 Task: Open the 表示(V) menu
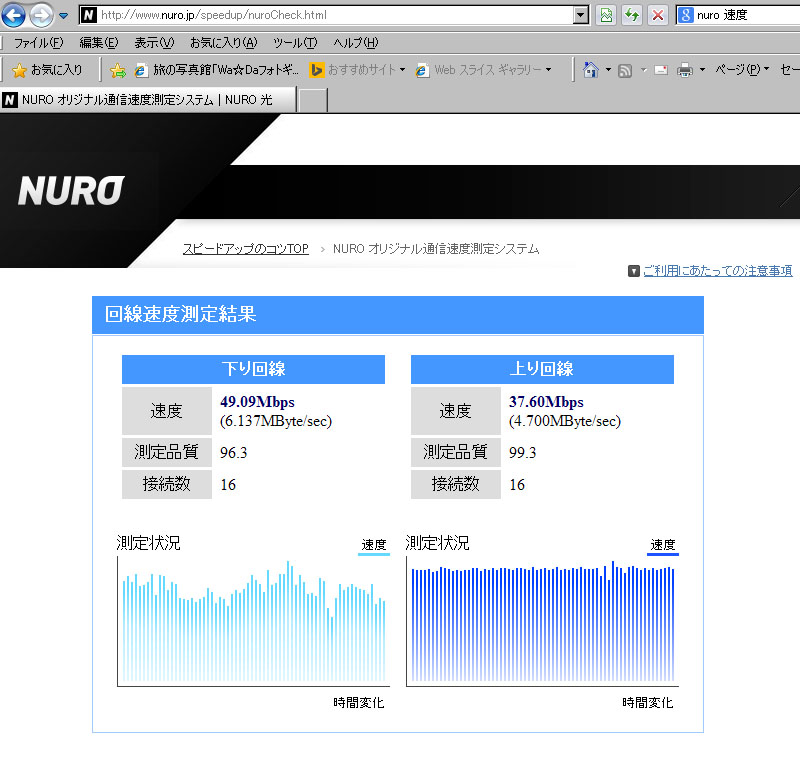tap(154, 43)
